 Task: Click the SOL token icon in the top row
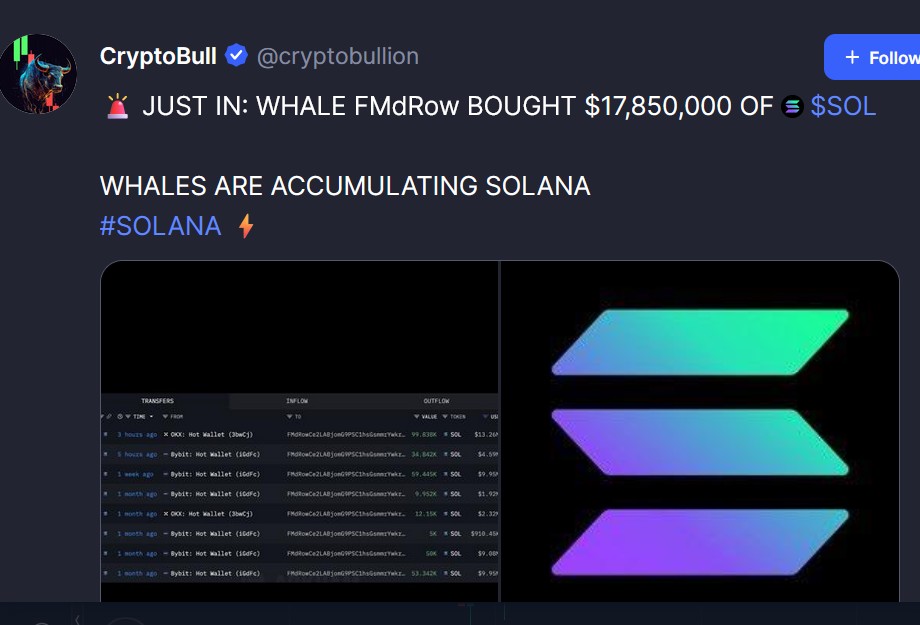click(x=445, y=435)
